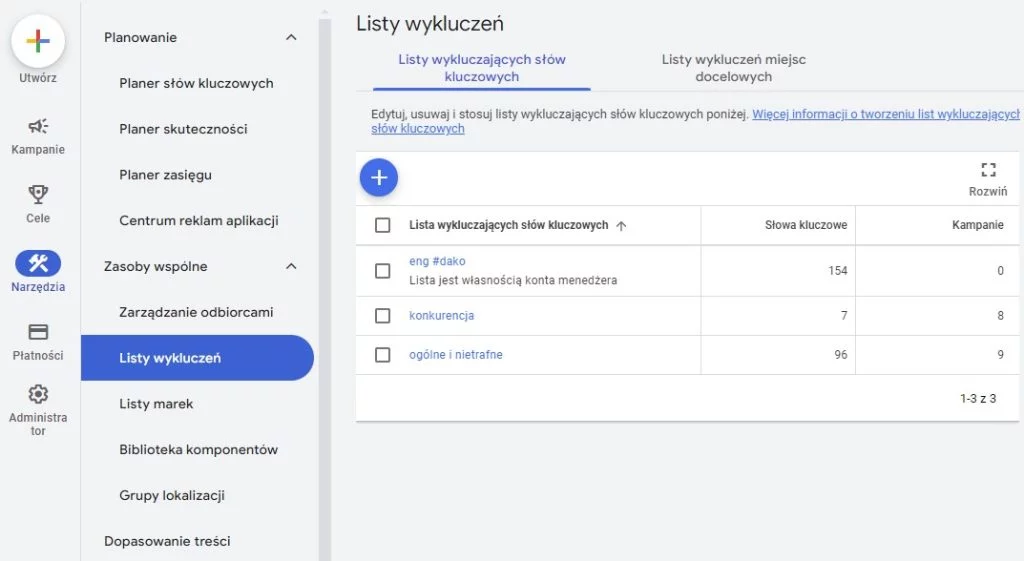This screenshot has width=1024, height=561.
Task: Open Planer skuteczności
Action: (x=183, y=129)
